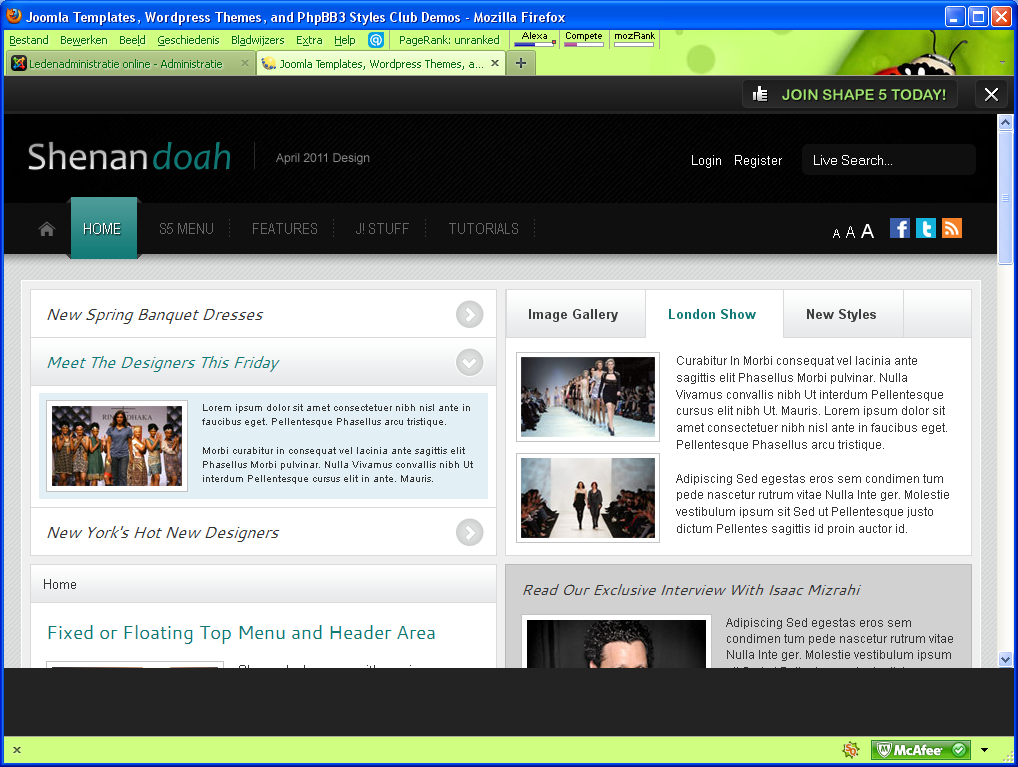Open the Geschiedenis menu
The image size is (1018, 767).
(x=188, y=40)
